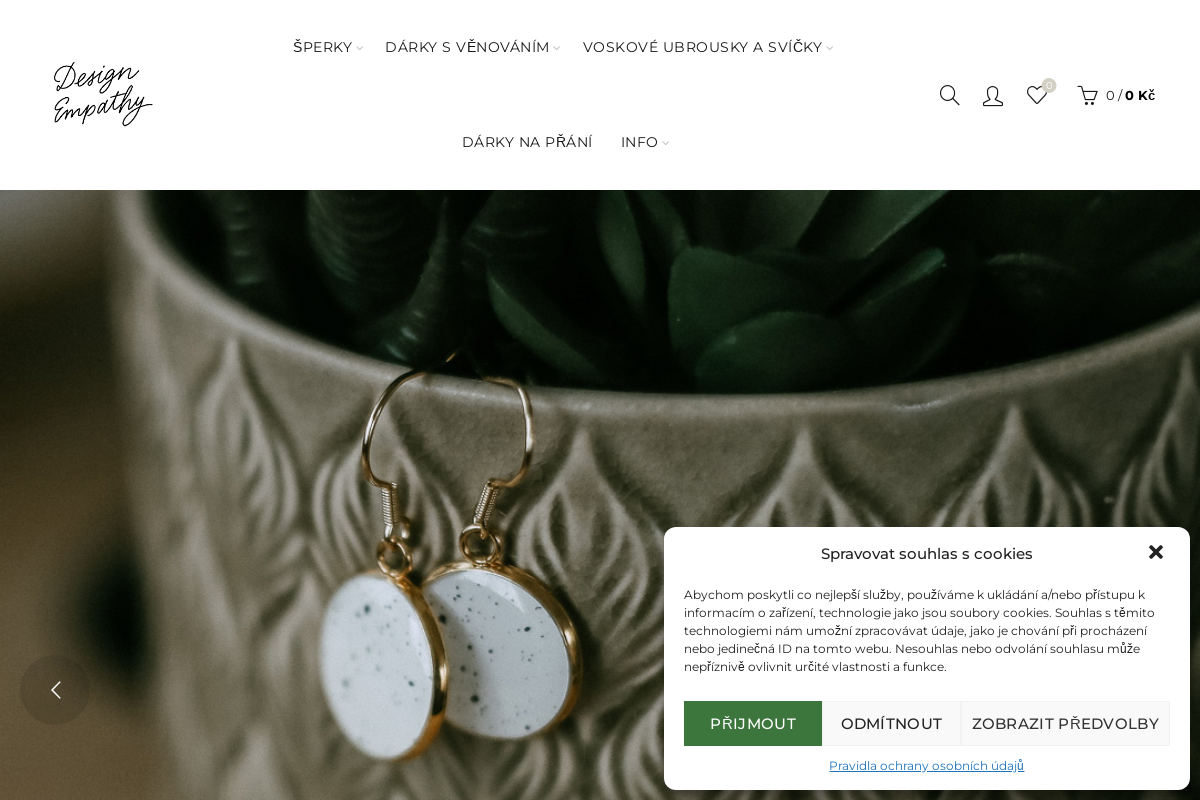
Task: Open the search magnifier icon
Action: 949,95
